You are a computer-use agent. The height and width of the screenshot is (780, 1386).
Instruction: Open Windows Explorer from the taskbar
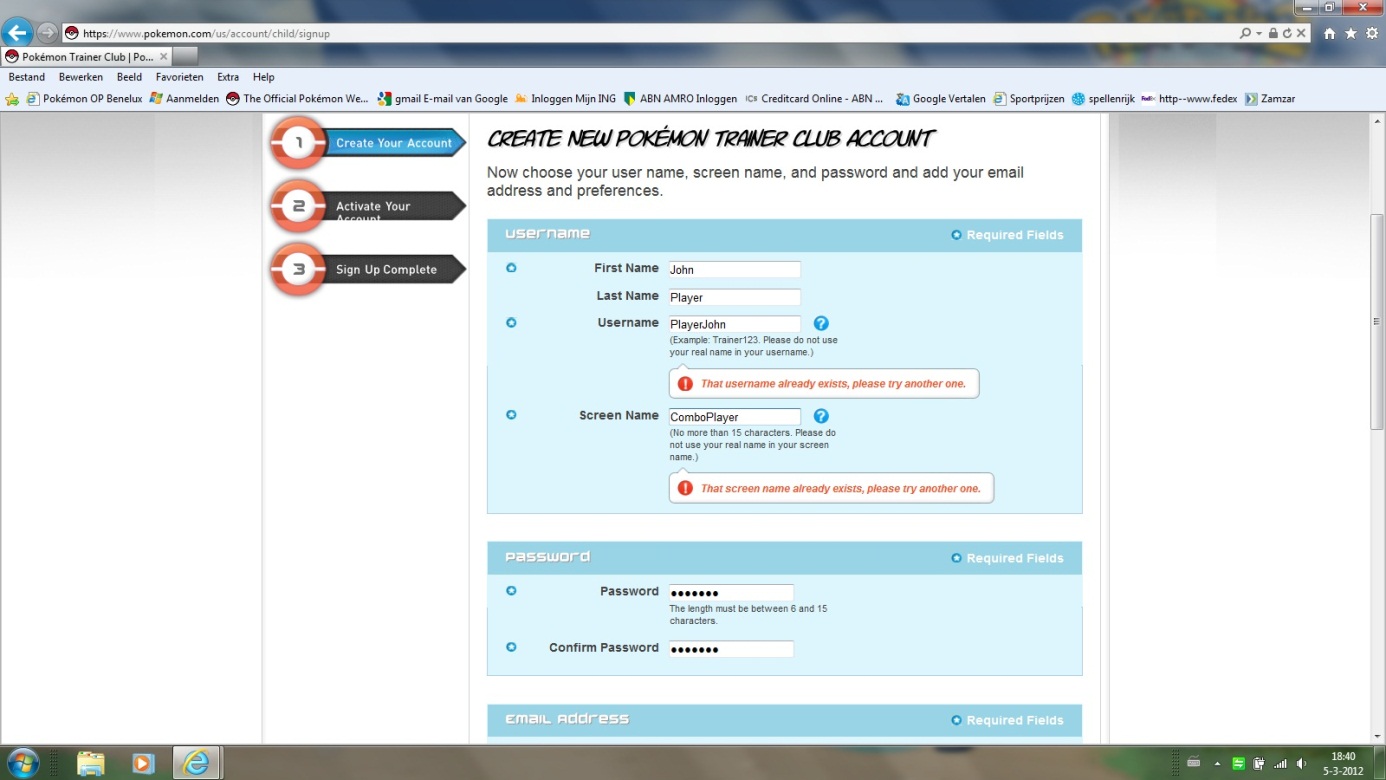pyautogui.click(x=90, y=763)
